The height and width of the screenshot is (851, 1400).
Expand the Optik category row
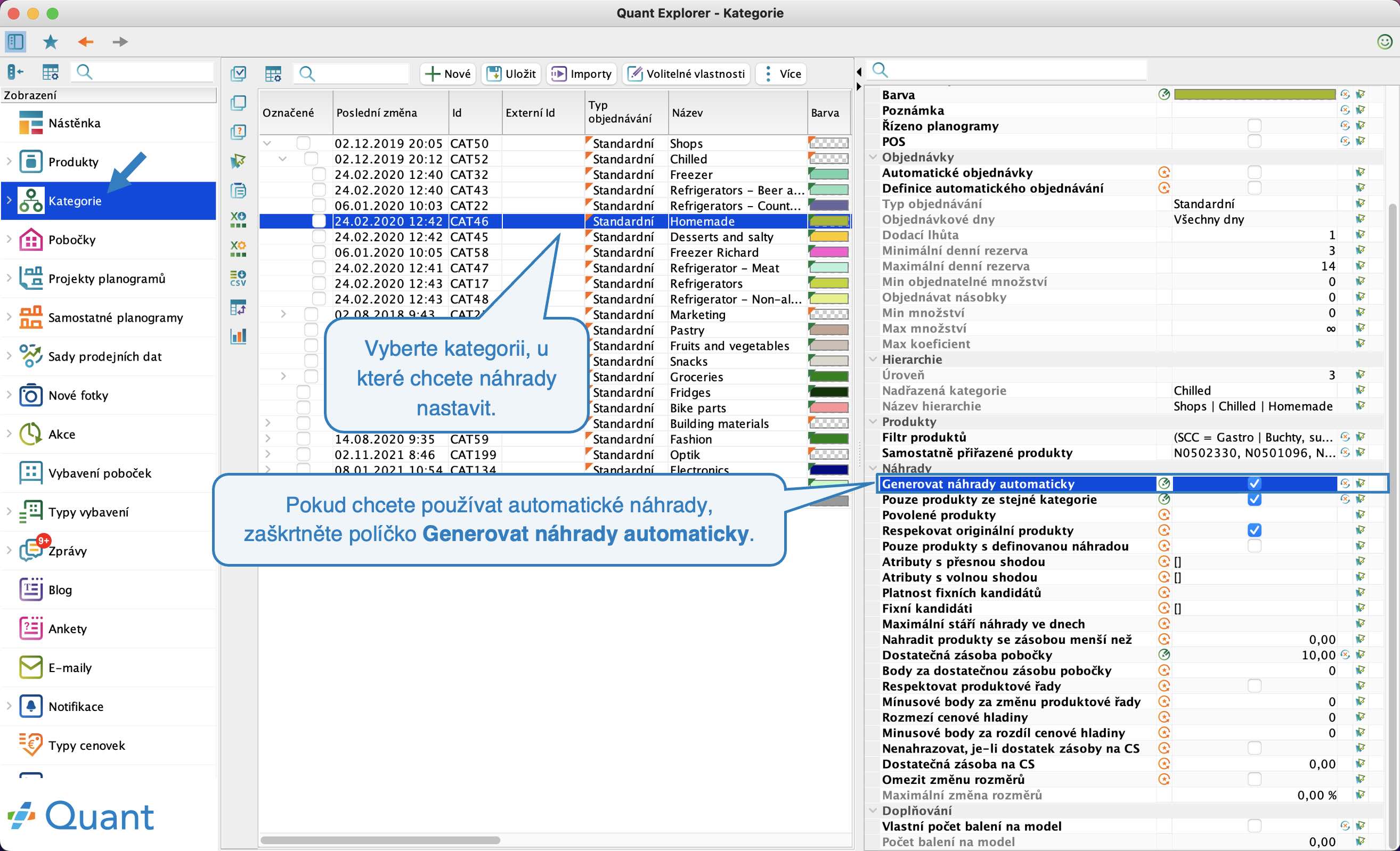[267, 454]
